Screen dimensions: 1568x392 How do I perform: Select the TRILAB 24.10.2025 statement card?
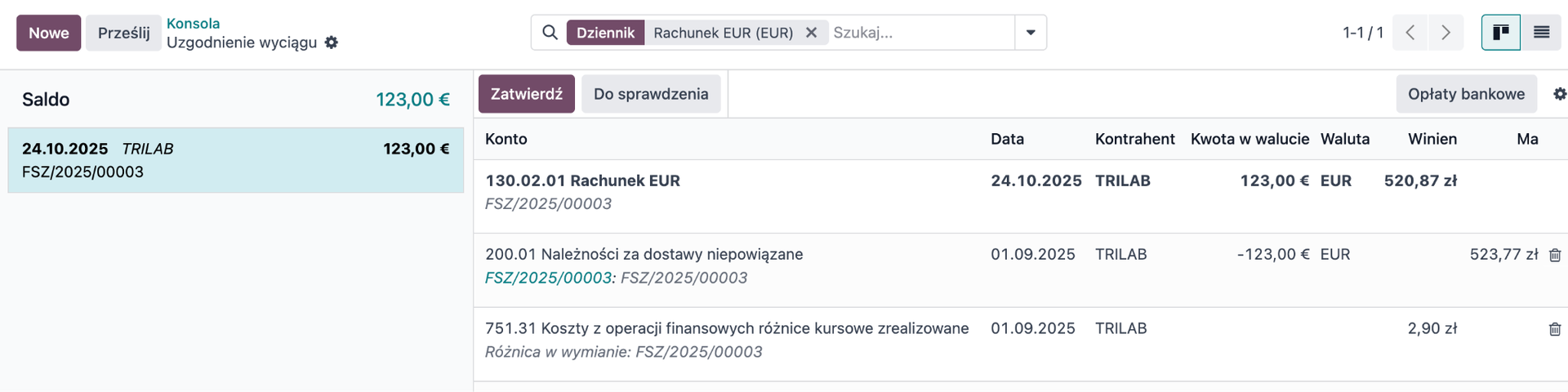tap(235, 160)
